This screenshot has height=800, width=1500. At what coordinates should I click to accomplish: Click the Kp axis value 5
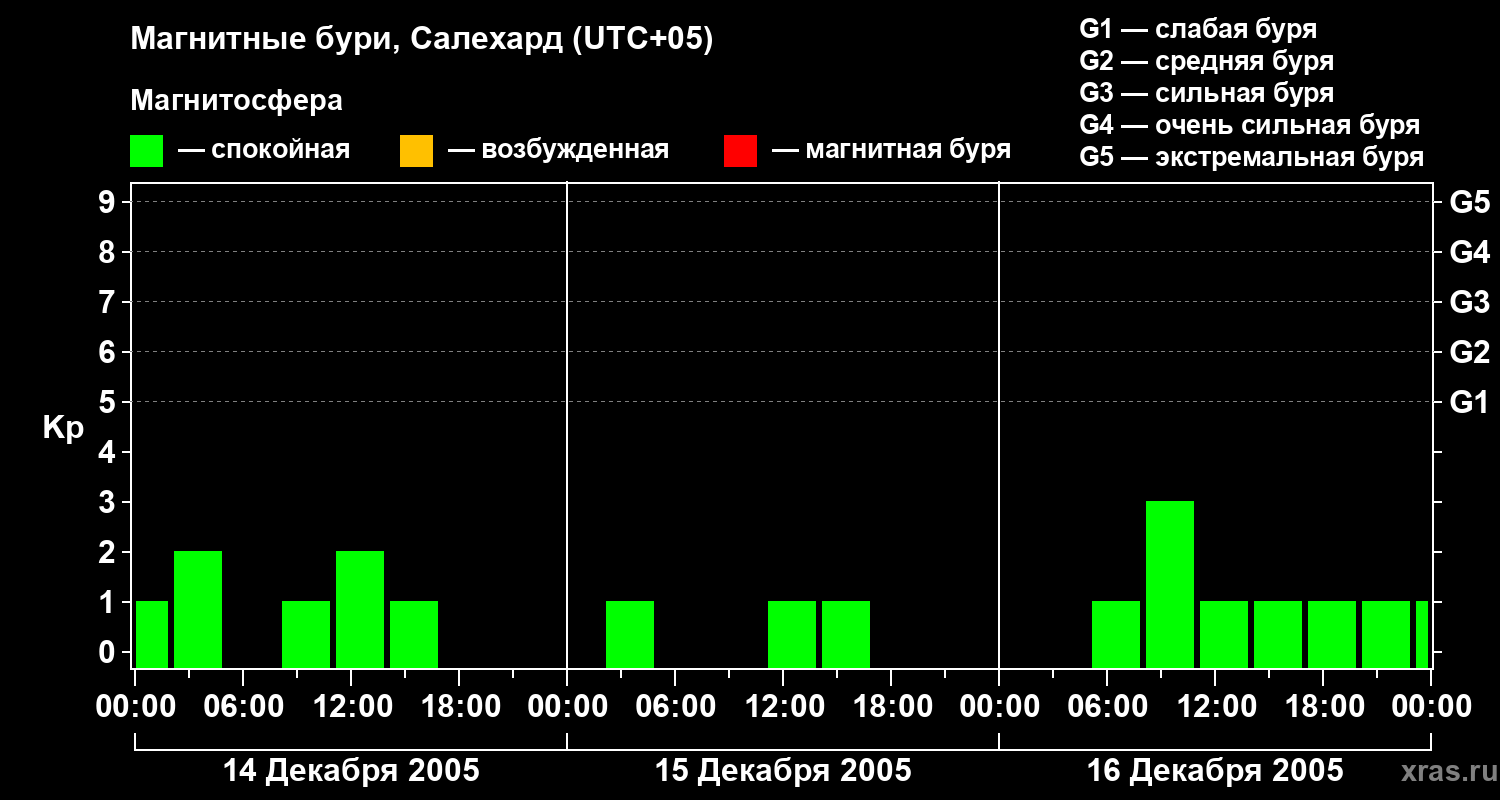tap(109, 402)
